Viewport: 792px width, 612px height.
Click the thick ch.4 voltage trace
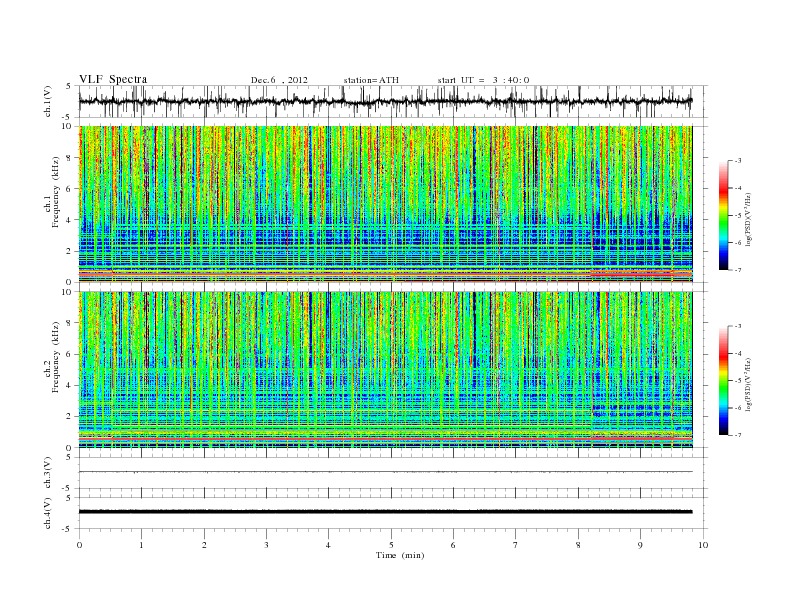coord(385,512)
